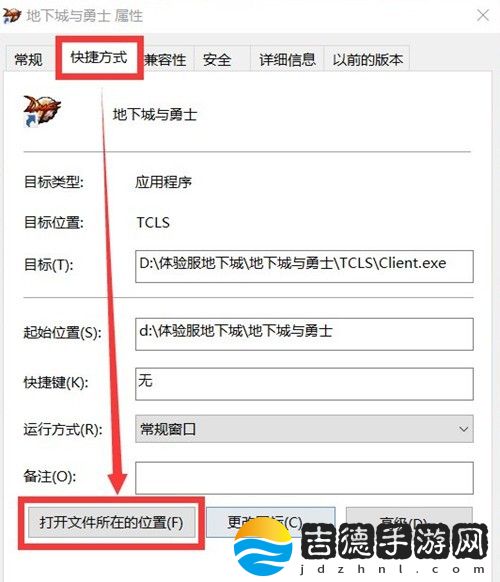Viewport: 500px width, 582px height.
Task: Switch to the 常规 tab
Action: click(28, 59)
